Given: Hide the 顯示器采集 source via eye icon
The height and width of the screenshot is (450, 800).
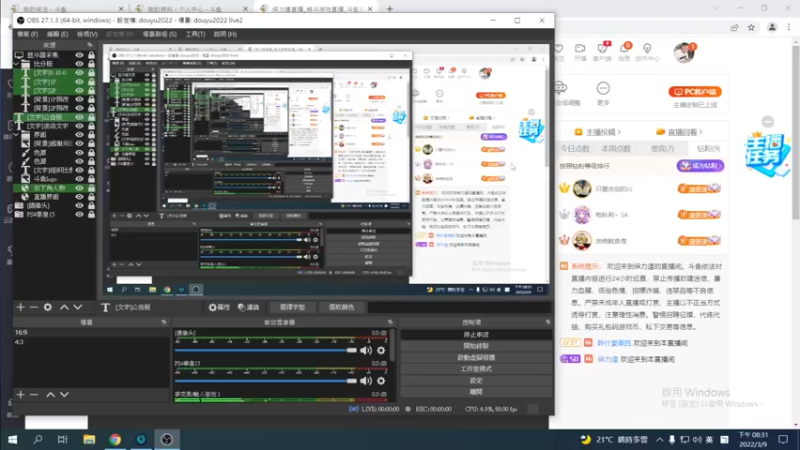Looking at the screenshot, I should click(x=79, y=55).
